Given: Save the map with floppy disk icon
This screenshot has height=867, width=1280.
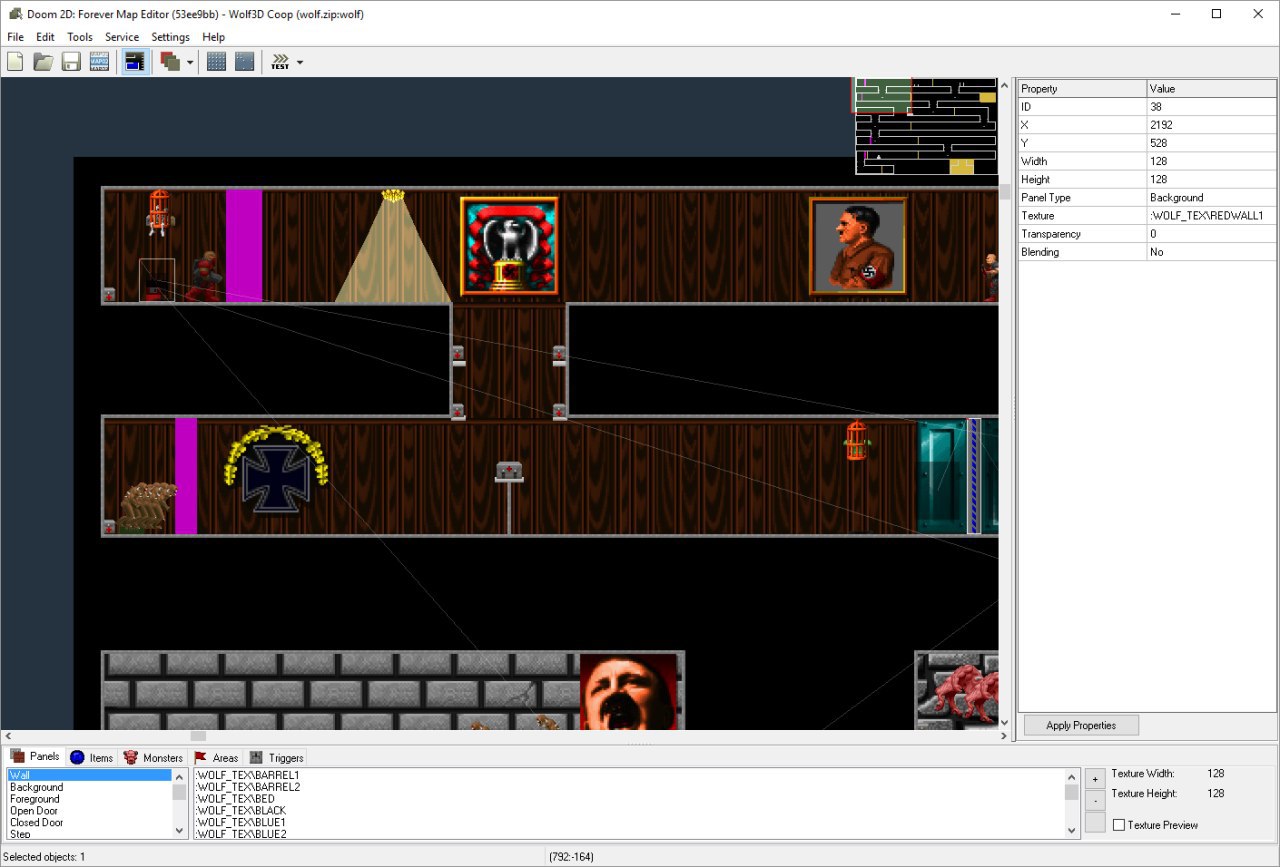Looking at the screenshot, I should [71, 62].
